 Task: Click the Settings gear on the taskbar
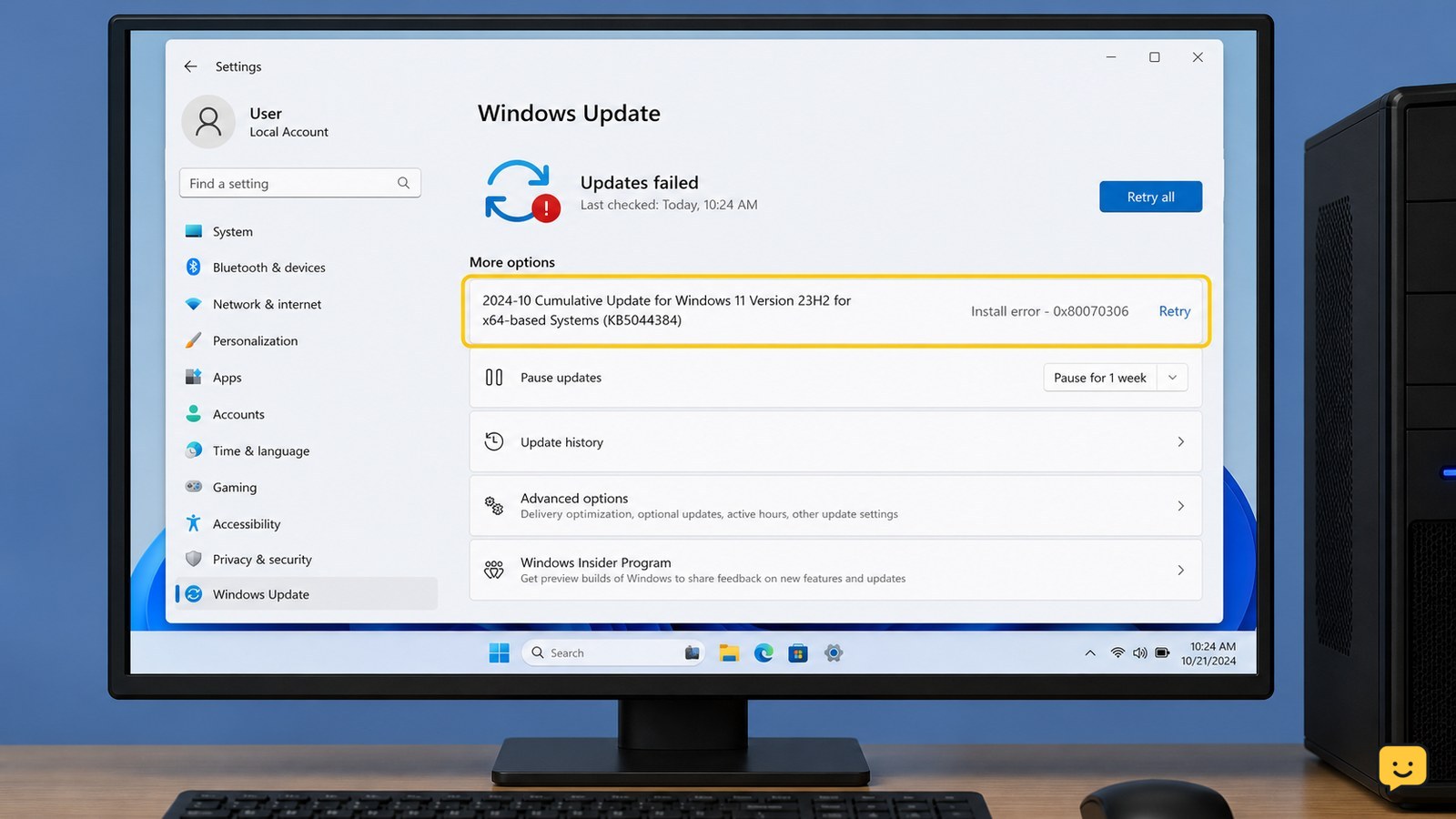point(834,652)
